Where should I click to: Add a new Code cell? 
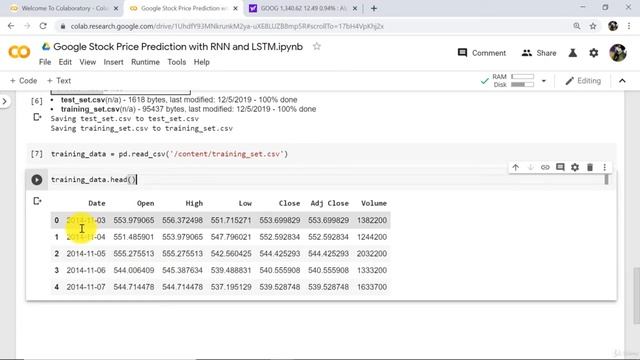[23, 81]
